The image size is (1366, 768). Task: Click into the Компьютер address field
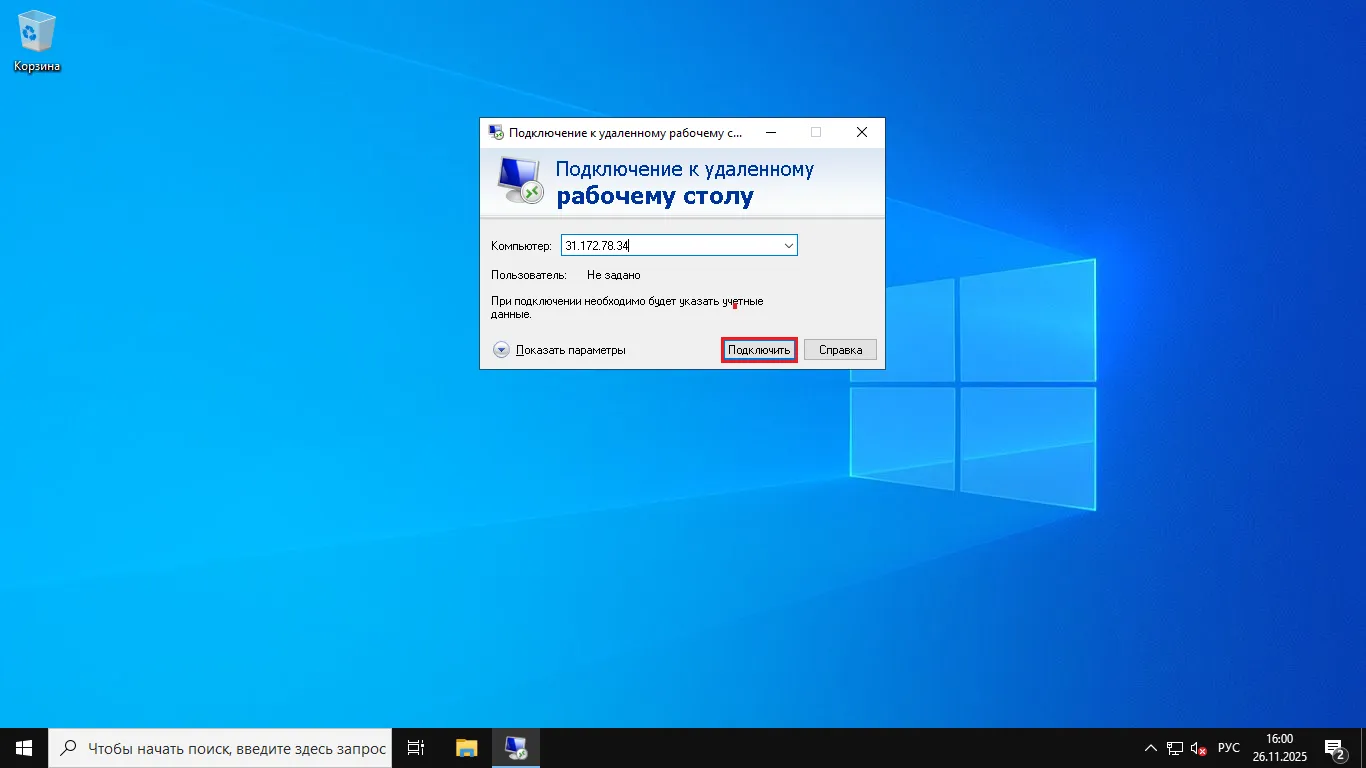670,246
